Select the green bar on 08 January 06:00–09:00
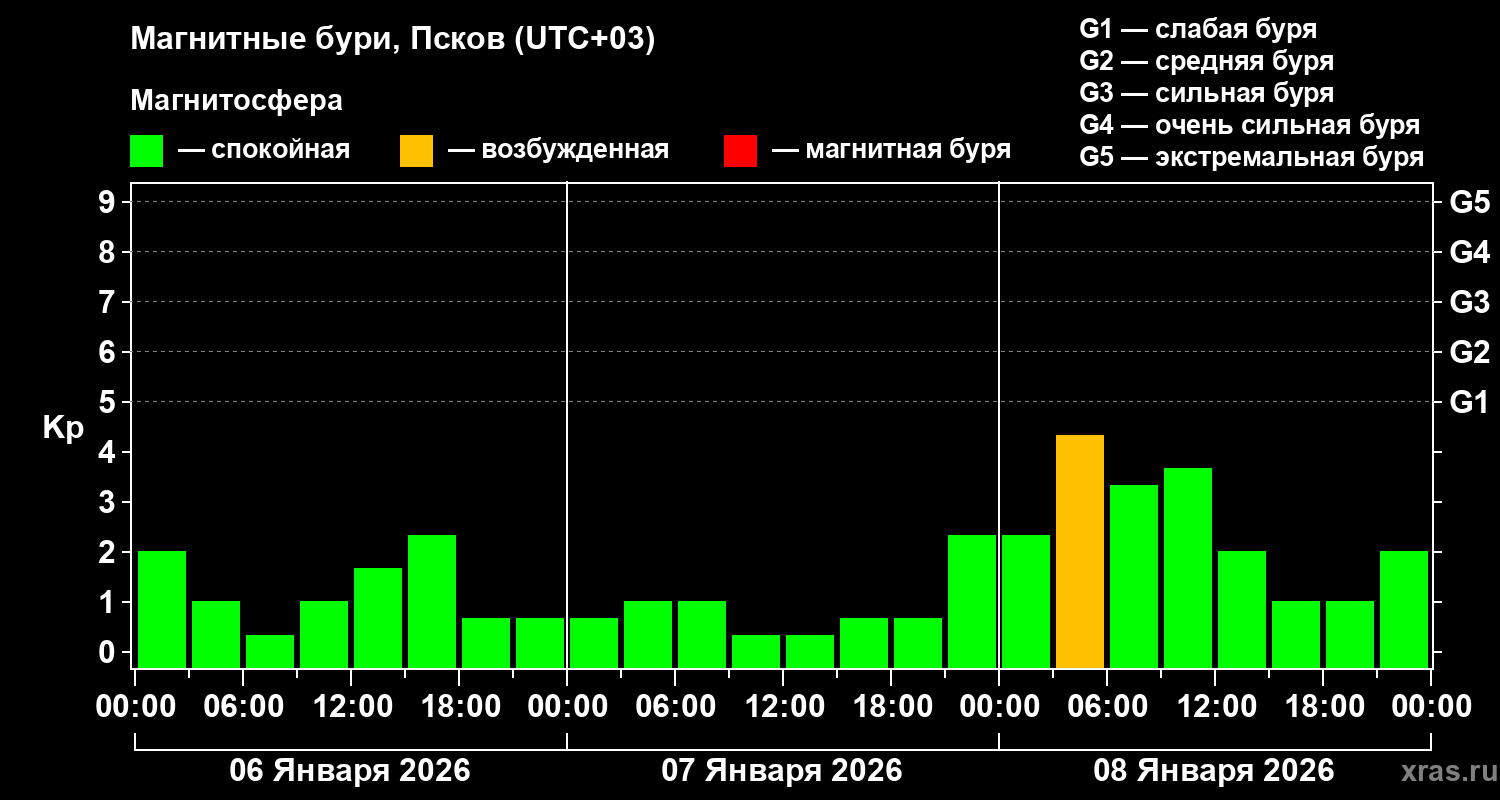 (x=1134, y=576)
